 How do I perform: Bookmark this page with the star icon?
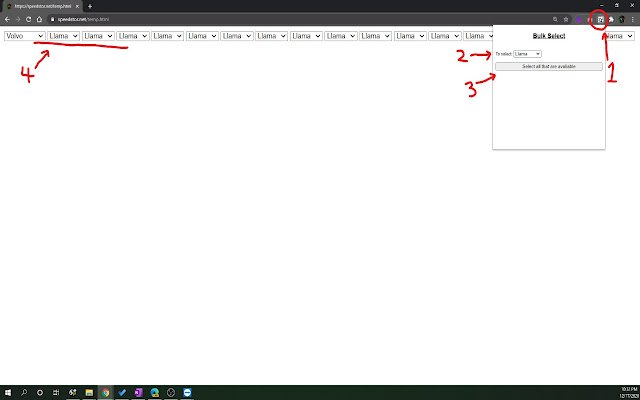[566, 19]
